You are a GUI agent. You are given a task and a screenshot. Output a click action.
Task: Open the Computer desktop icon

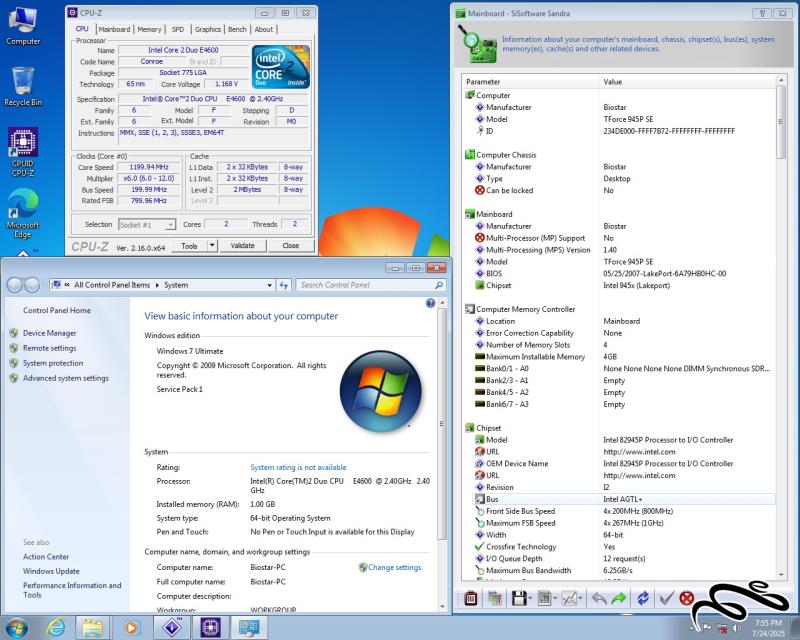coord(23,27)
